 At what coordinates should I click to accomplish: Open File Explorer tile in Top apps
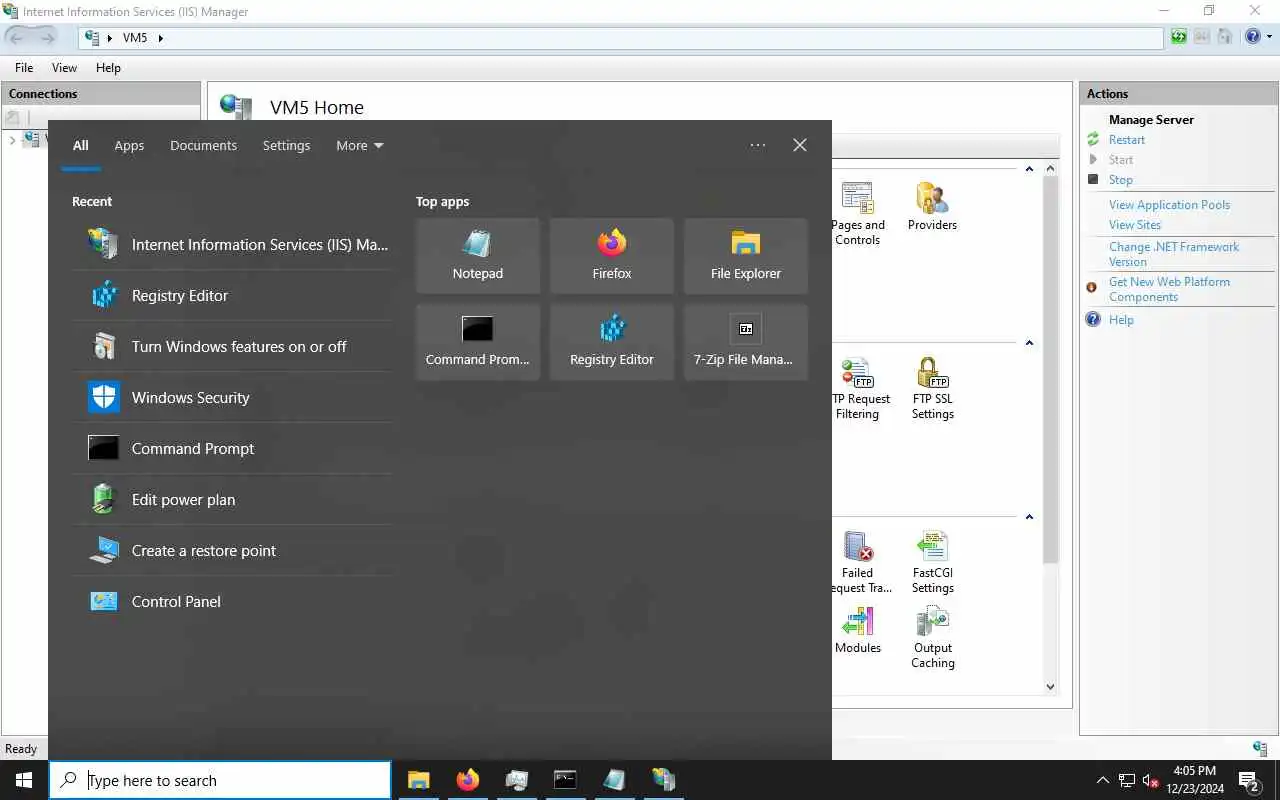point(745,256)
